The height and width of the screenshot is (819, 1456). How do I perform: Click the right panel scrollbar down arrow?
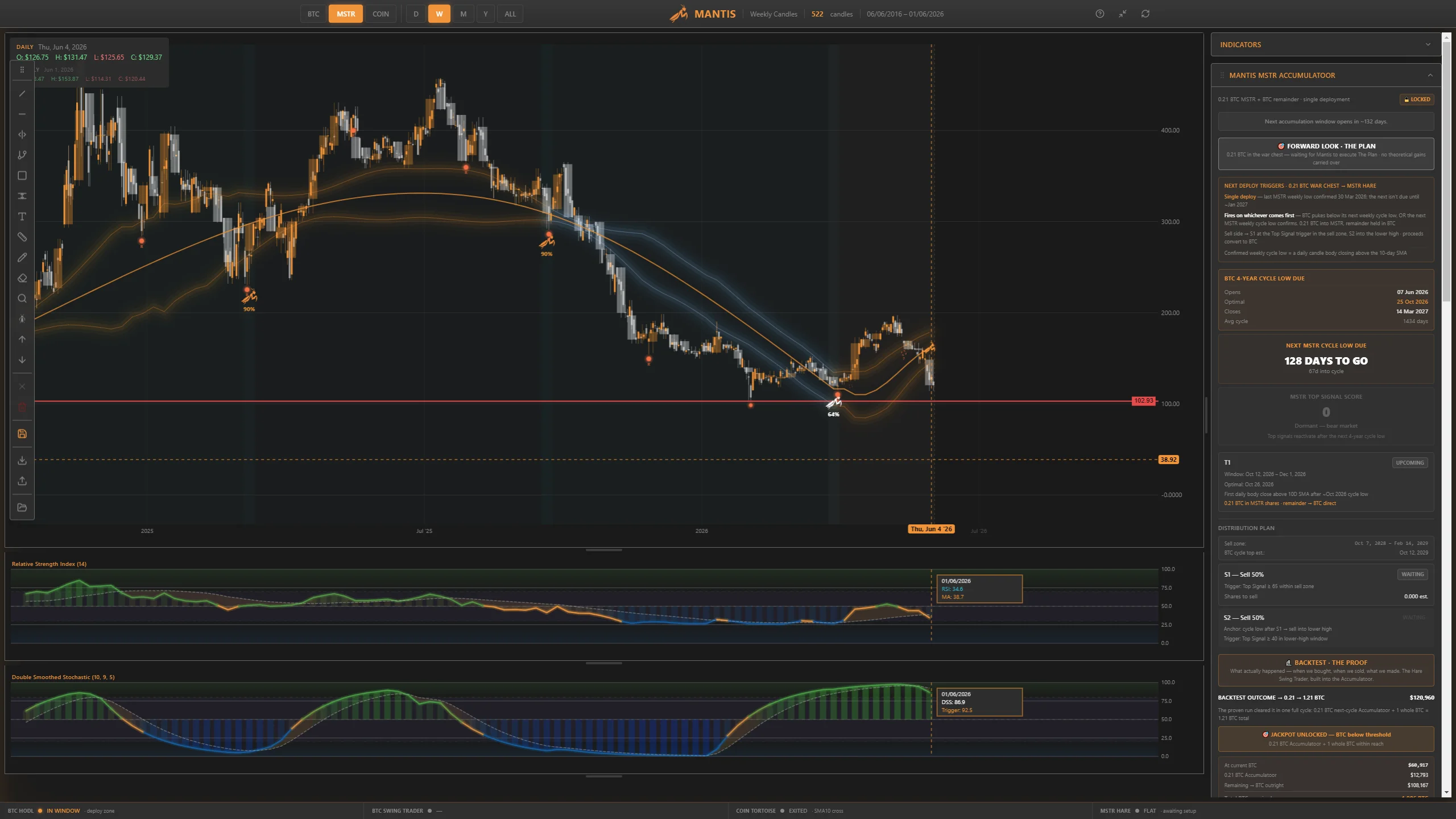click(1447, 792)
